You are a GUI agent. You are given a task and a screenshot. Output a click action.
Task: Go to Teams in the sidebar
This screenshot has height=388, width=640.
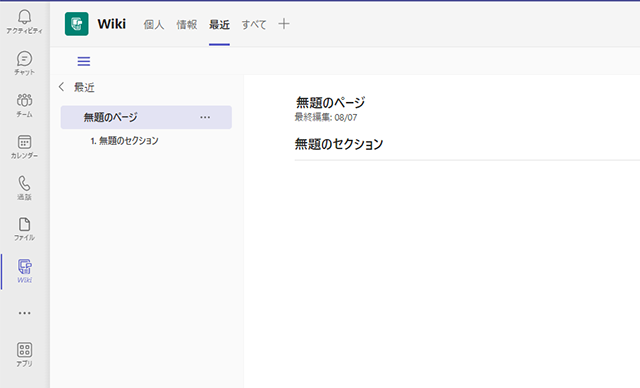pos(24,105)
